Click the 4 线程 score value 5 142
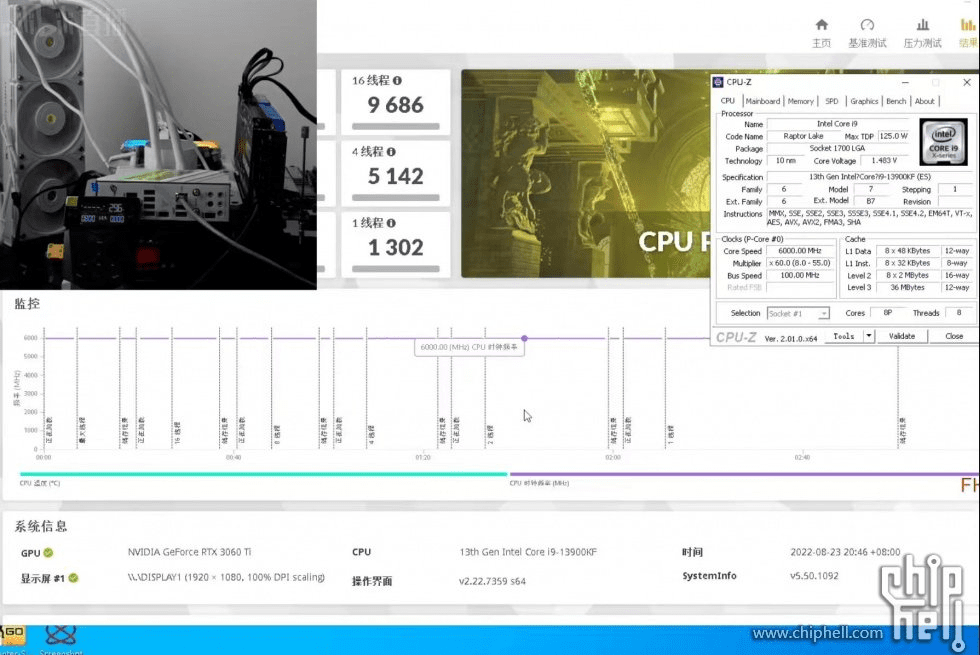The height and width of the screenshot is (655, 980). click(x=396, y=176)
